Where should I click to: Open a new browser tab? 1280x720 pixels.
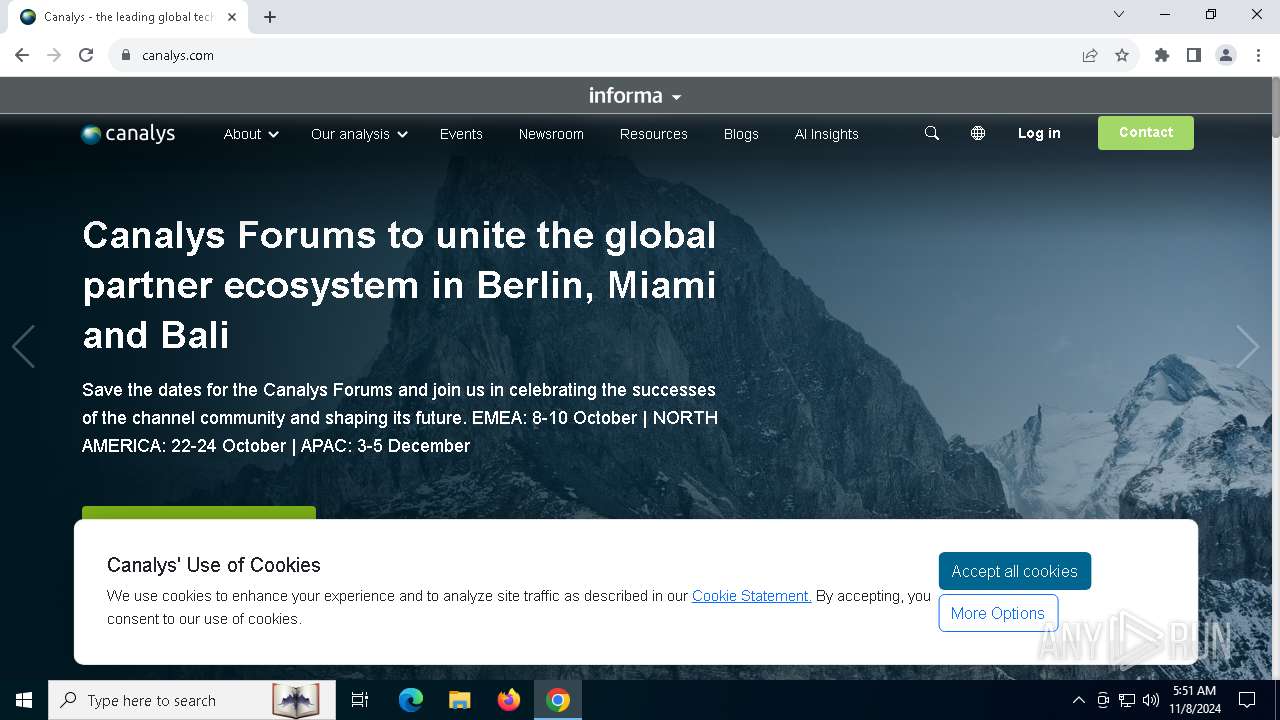(270, 17)
